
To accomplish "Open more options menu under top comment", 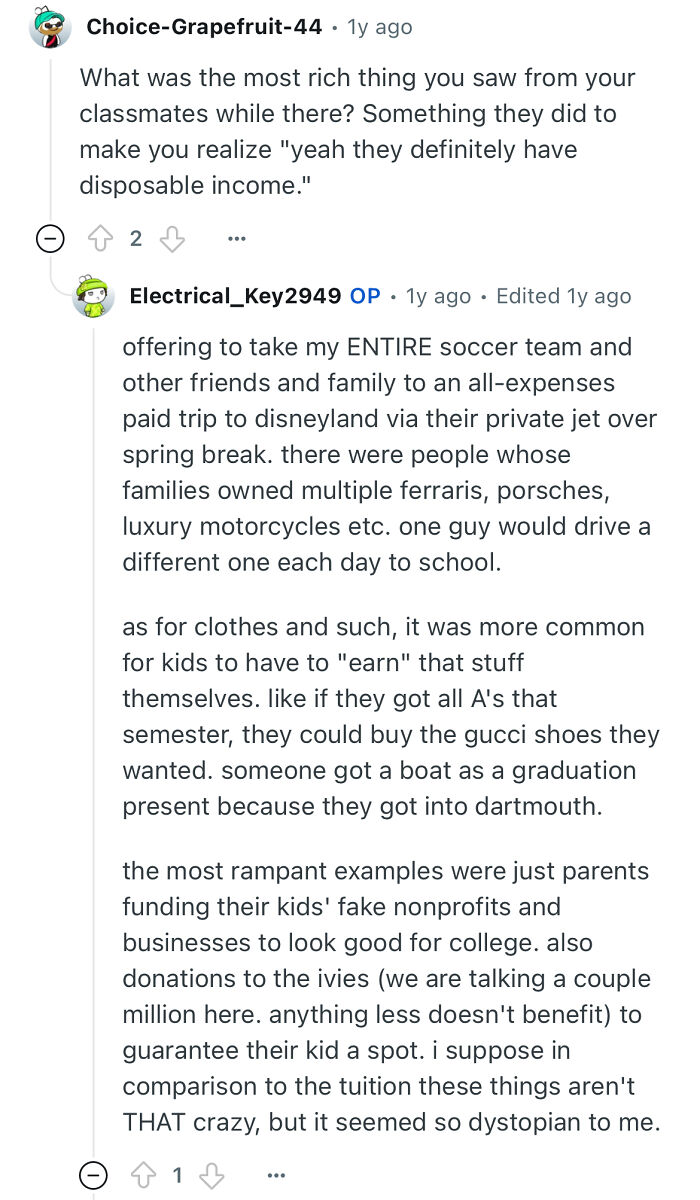I will 236,238.
